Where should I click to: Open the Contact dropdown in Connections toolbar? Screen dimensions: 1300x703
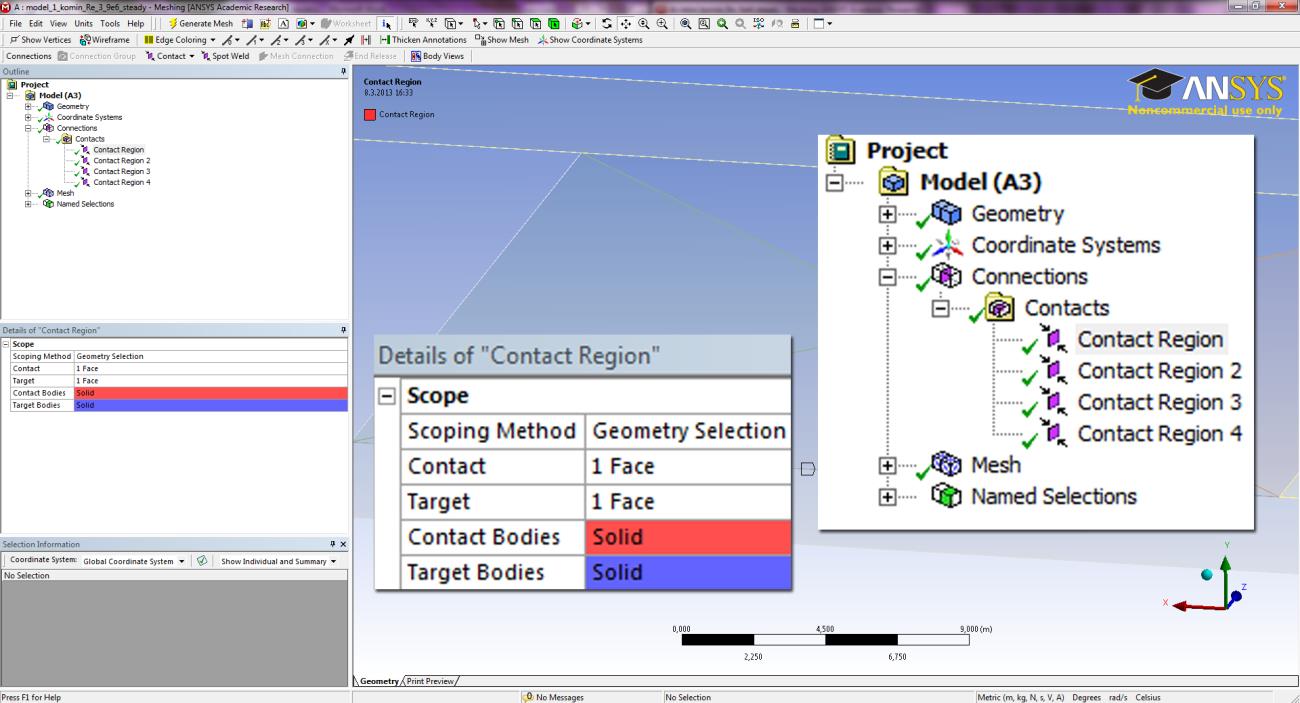[170, 56]
